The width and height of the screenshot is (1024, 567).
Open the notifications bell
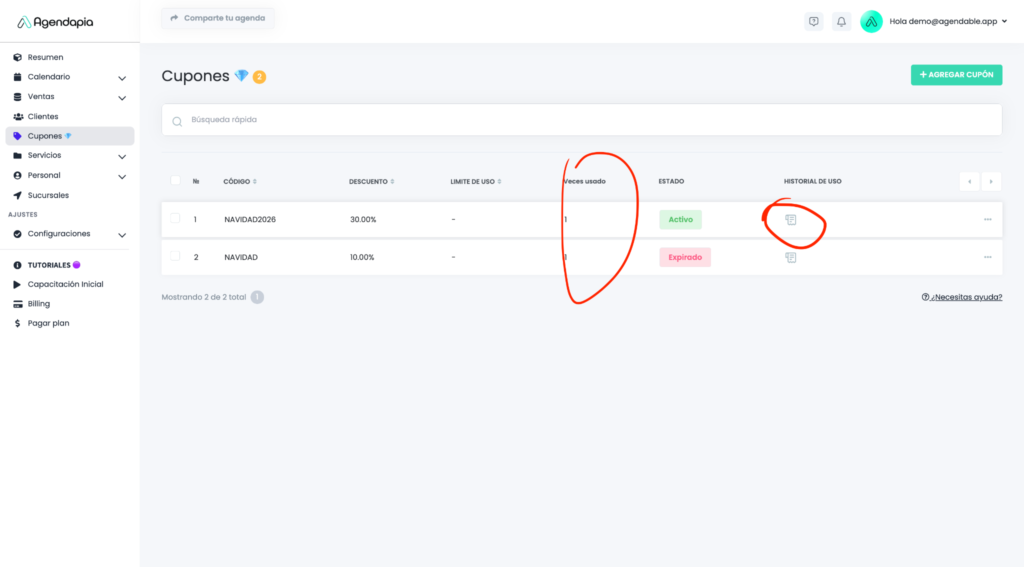pyautogui.click(x=841, y=21)
